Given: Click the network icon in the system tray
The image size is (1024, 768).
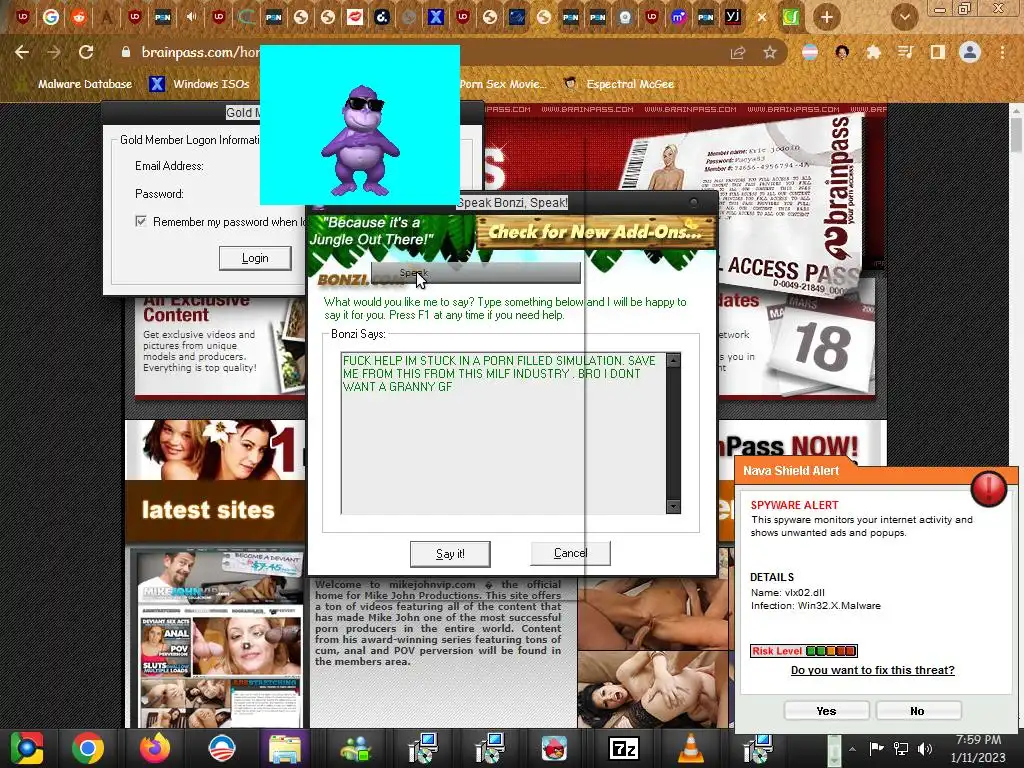Looking at the screenshot, I should tap(901, 749).
